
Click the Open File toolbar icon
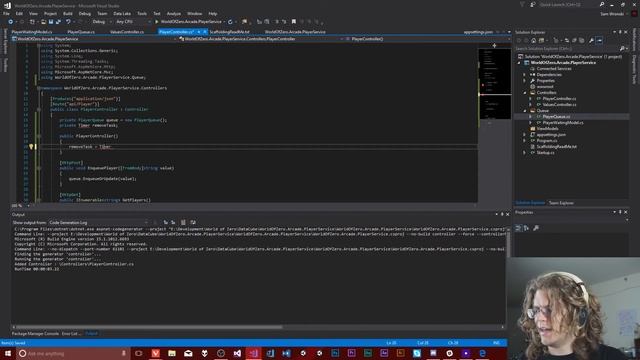(x=43, y=22)
